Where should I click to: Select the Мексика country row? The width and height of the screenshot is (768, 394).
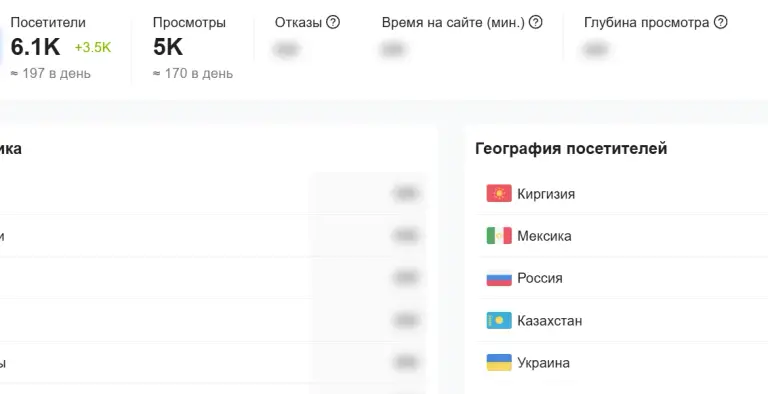pyautogui.click(x=623, y=236)
